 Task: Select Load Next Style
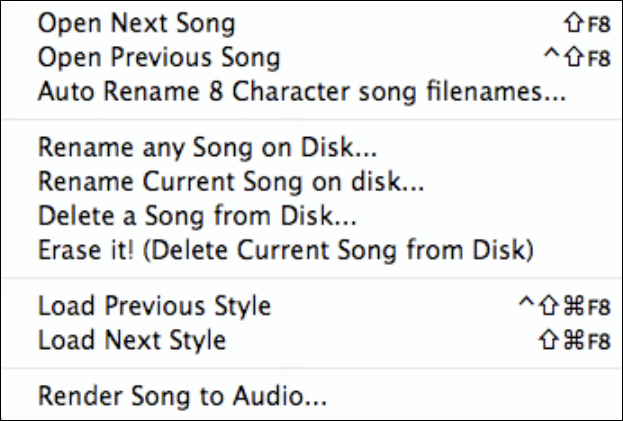[132, 340]
